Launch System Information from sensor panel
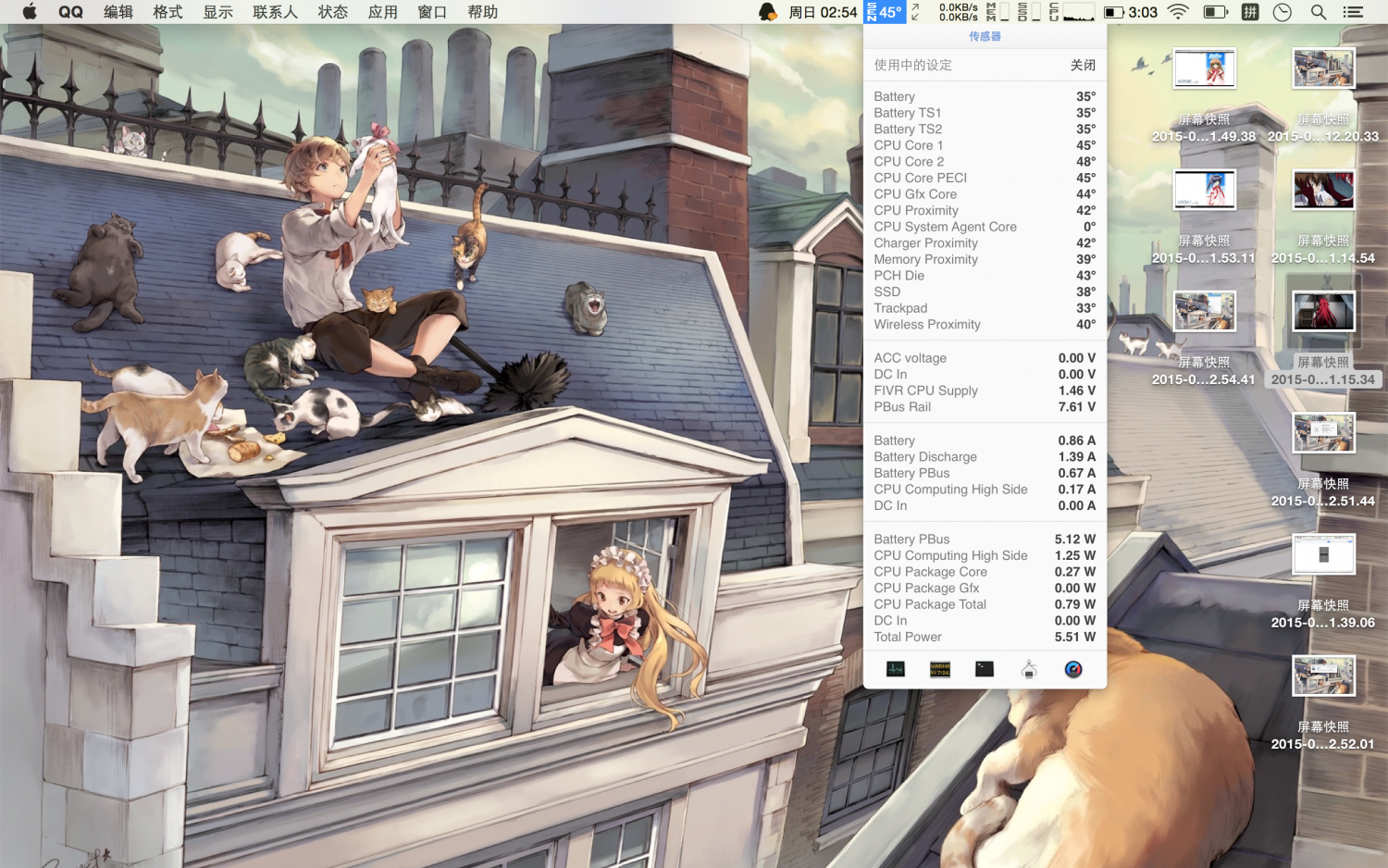The image size is (1388, 868). pos(1029,669)
